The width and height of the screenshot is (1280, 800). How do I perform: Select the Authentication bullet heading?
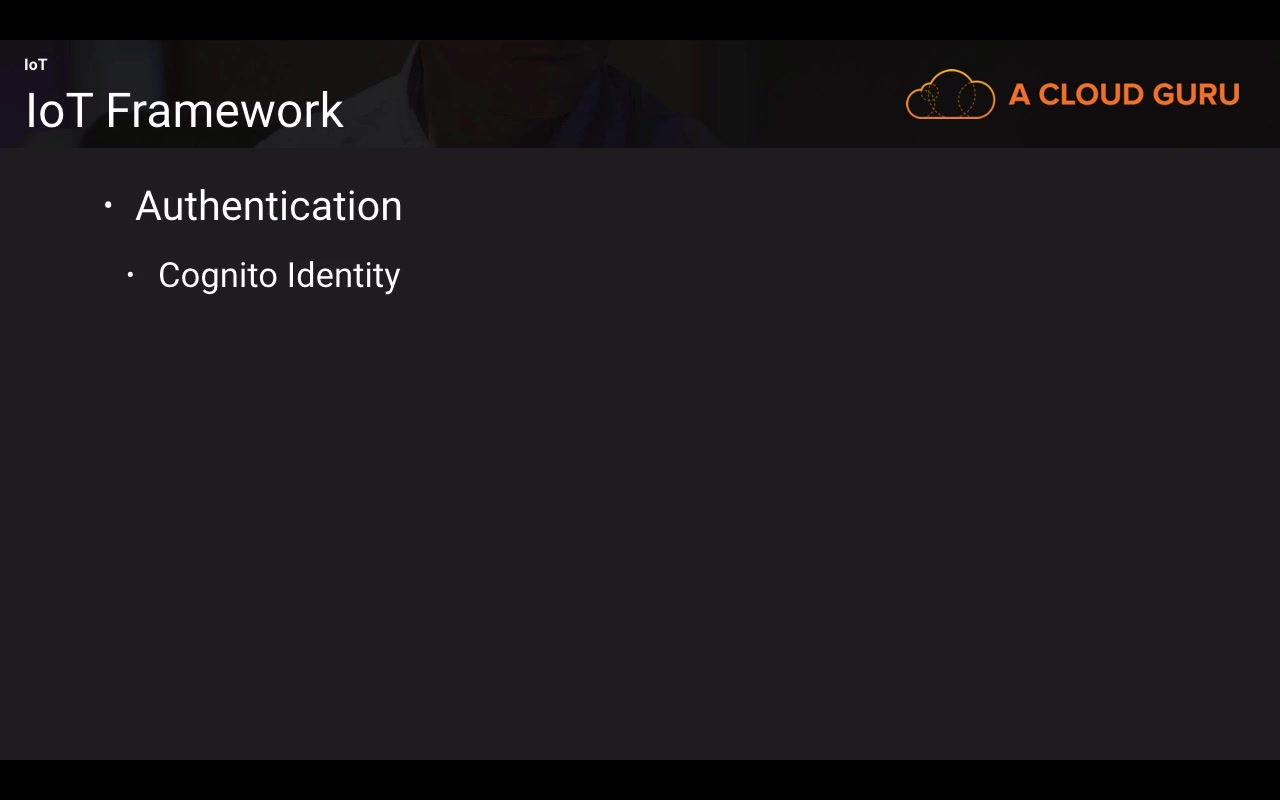tap(268, 206)
